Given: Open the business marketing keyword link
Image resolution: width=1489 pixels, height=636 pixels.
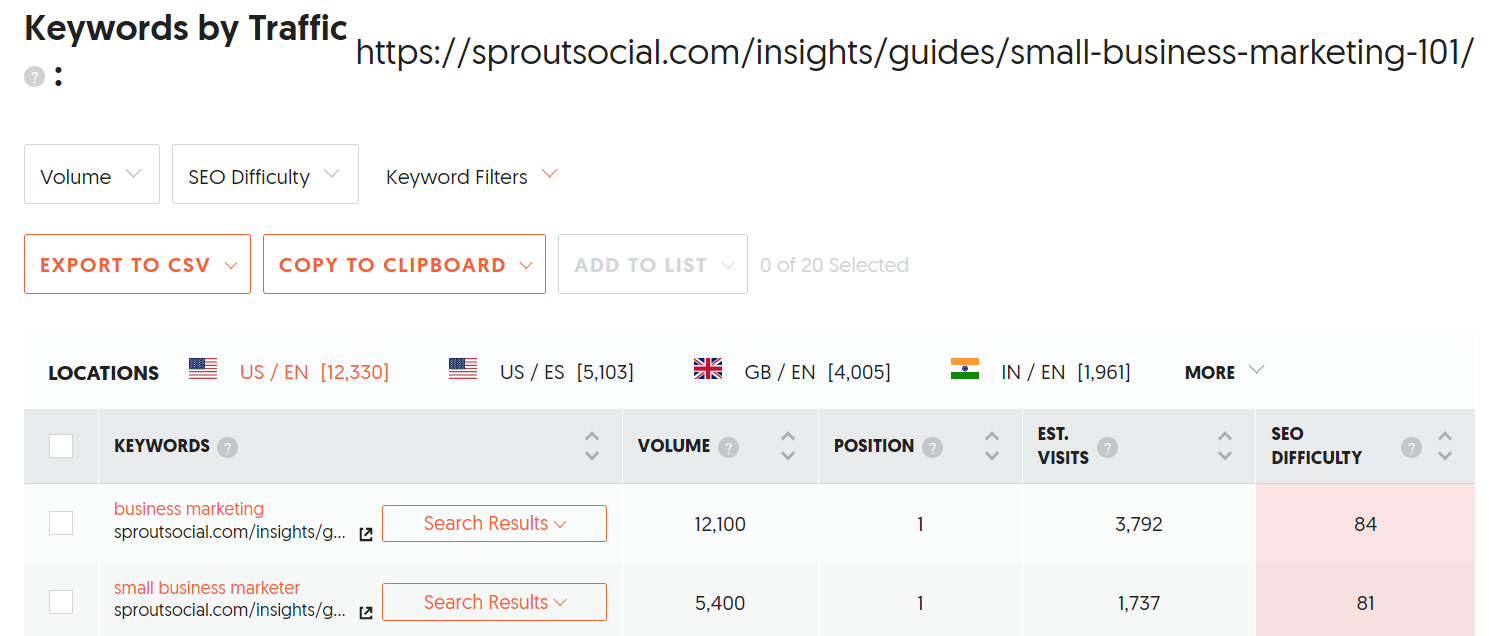Looking at the screenshot, I should tap(189, 509).
